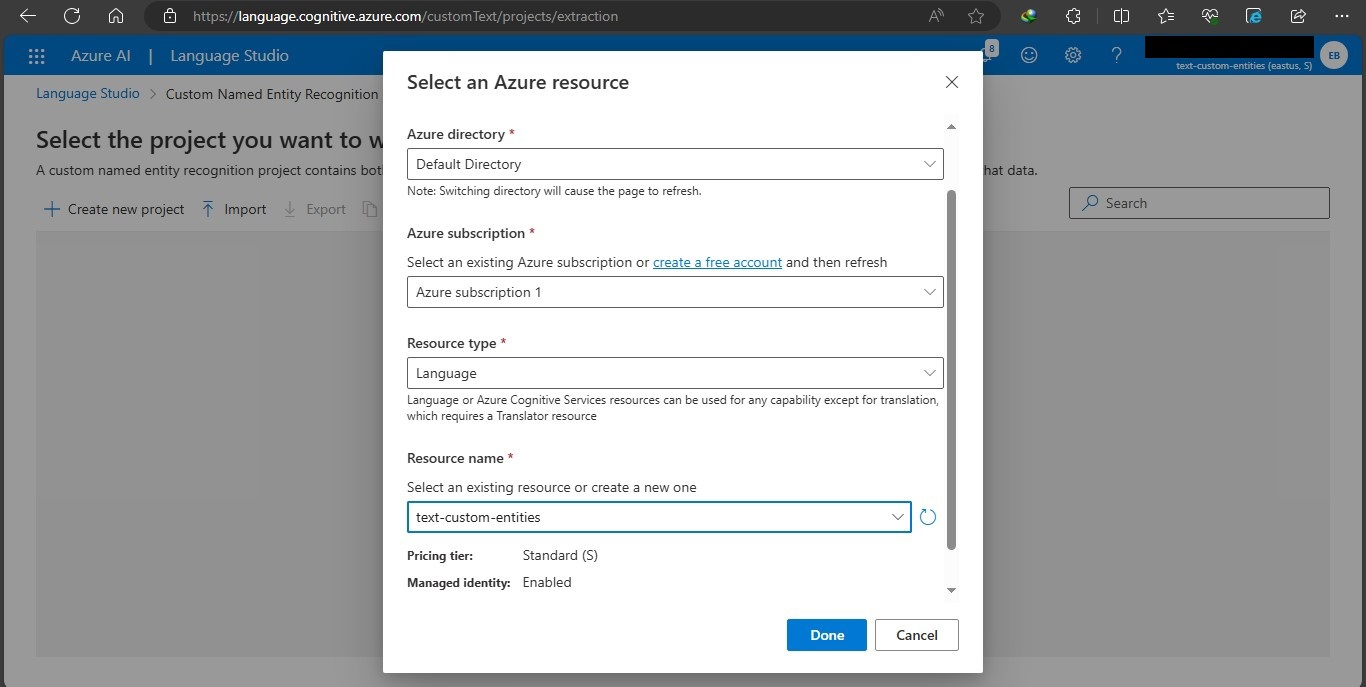Click the site lock icon in address bar
The height and width of the screenshot is (687, 1366).
[169, 16]
